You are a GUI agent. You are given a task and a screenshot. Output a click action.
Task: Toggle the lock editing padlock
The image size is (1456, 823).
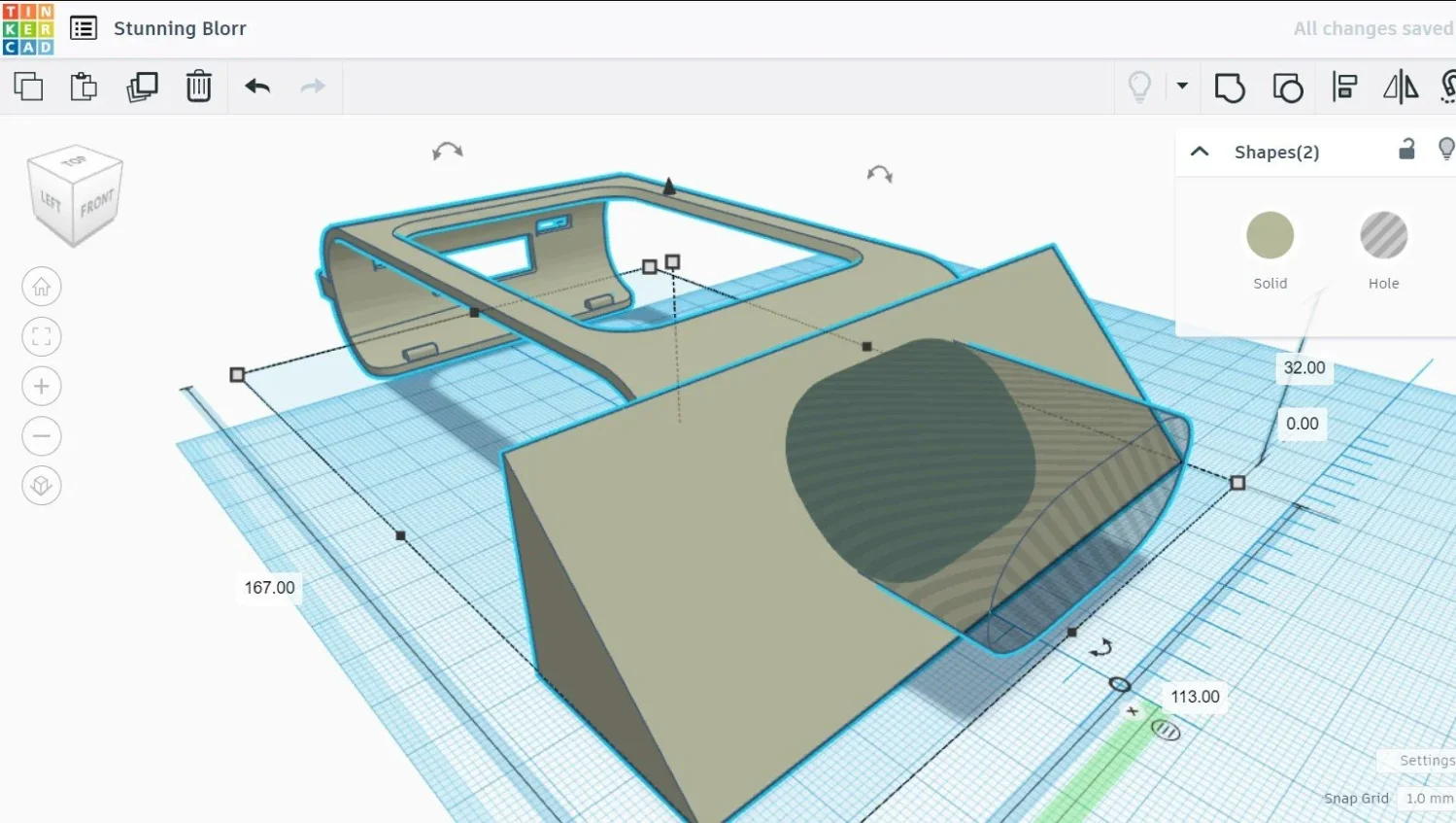(1406, 150)
